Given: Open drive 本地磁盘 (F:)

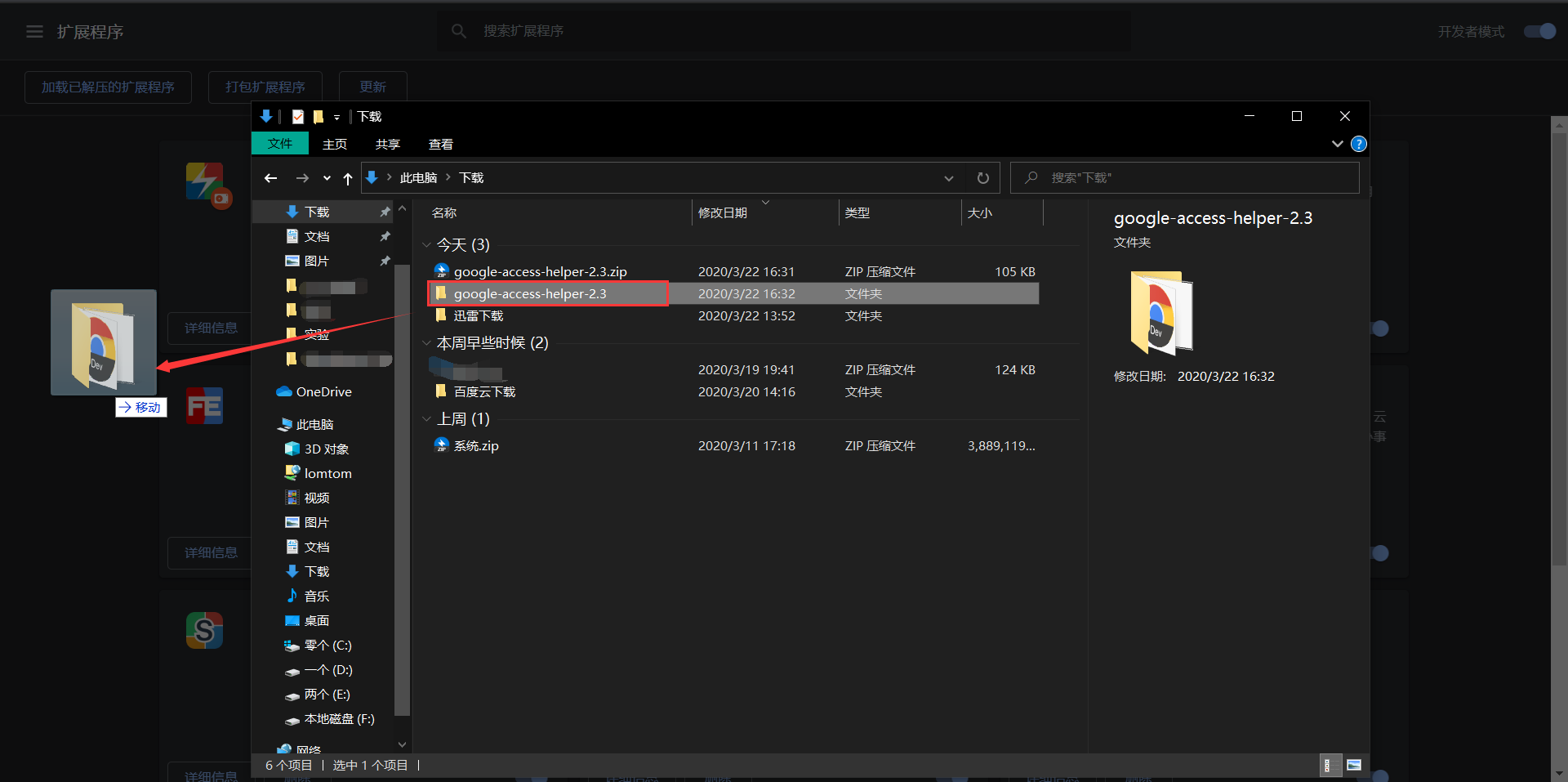Looking at the screenshot, I should (x=339, y=718).
